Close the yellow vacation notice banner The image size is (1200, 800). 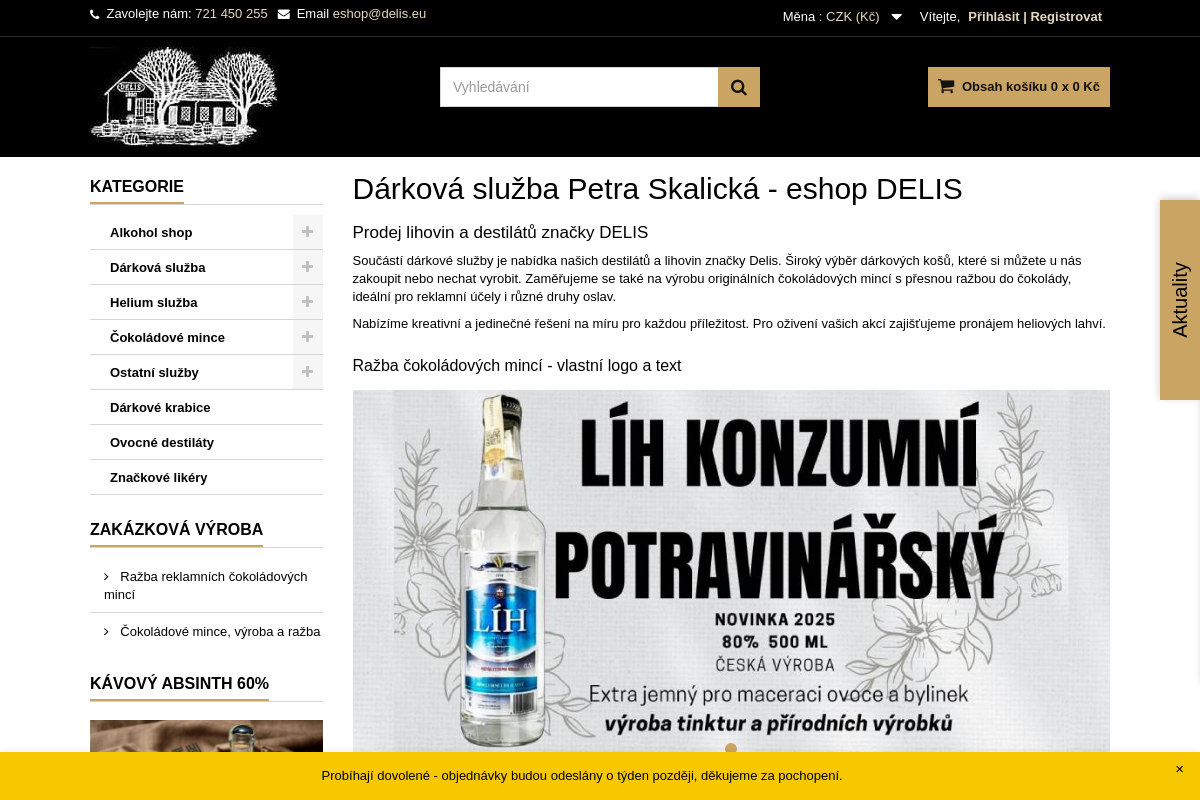pyautogui.click(x=1179, y=769)
